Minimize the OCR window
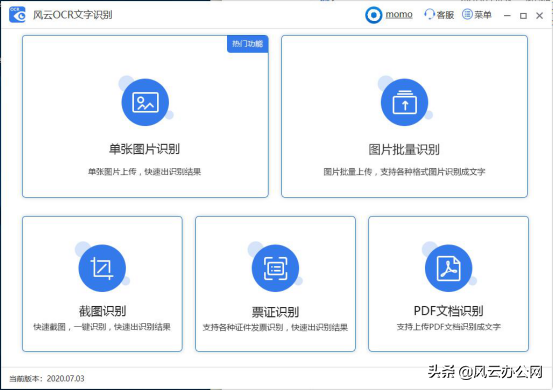This screenshot has height=390, width=554. click(x=507, y=16)
